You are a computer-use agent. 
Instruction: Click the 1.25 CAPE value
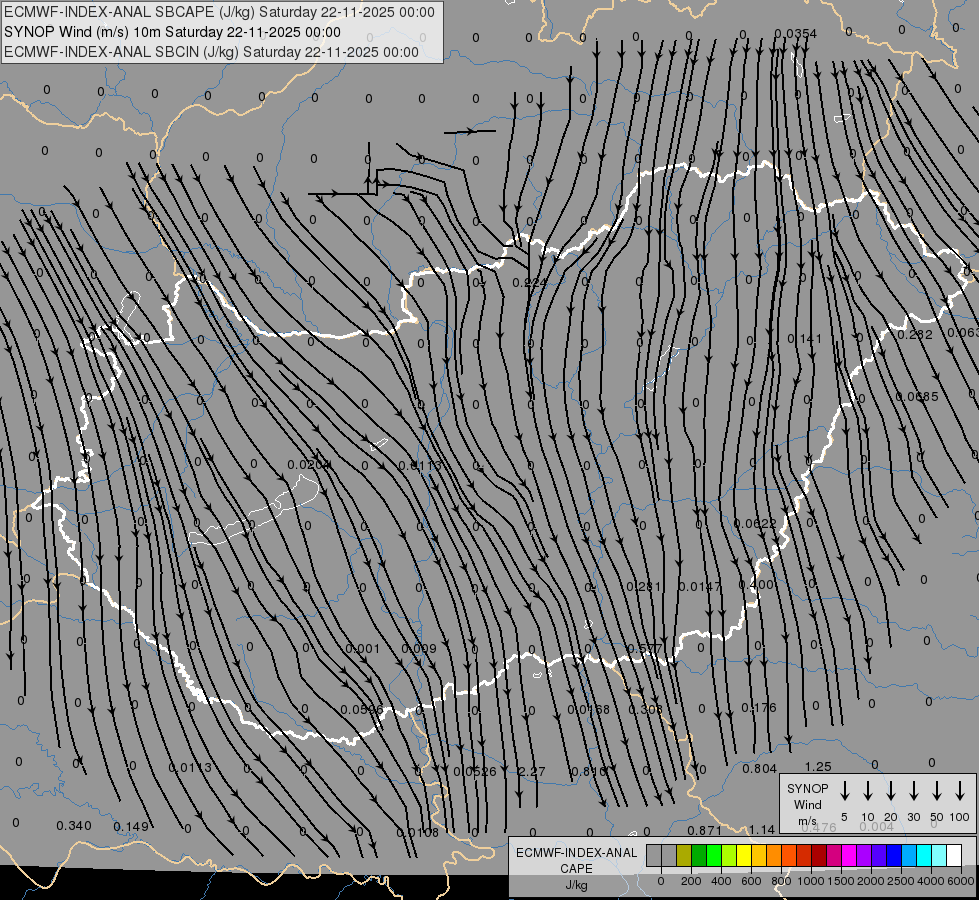818,766
